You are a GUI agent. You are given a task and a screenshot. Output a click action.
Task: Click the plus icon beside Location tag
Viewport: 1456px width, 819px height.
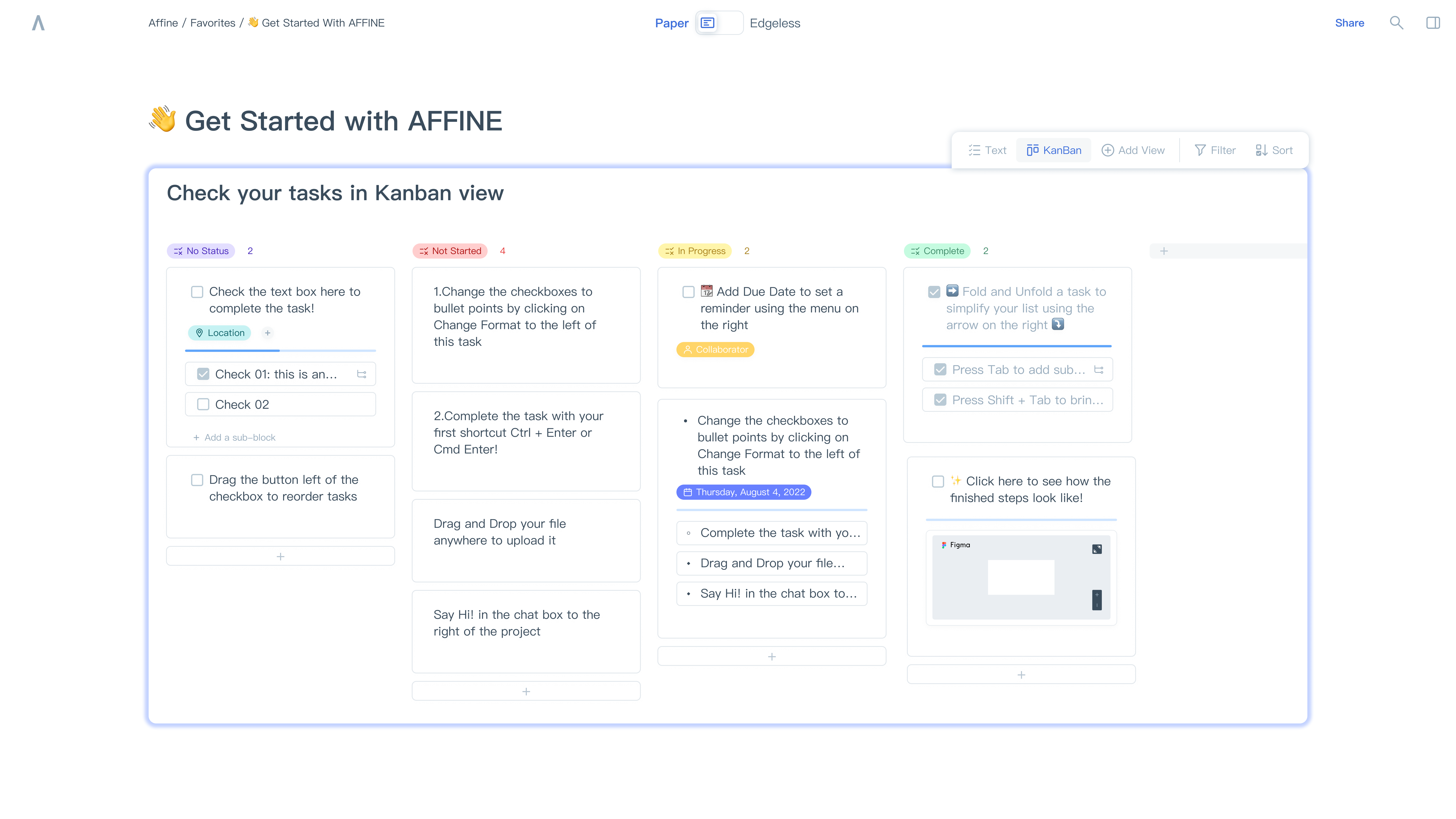268,333
